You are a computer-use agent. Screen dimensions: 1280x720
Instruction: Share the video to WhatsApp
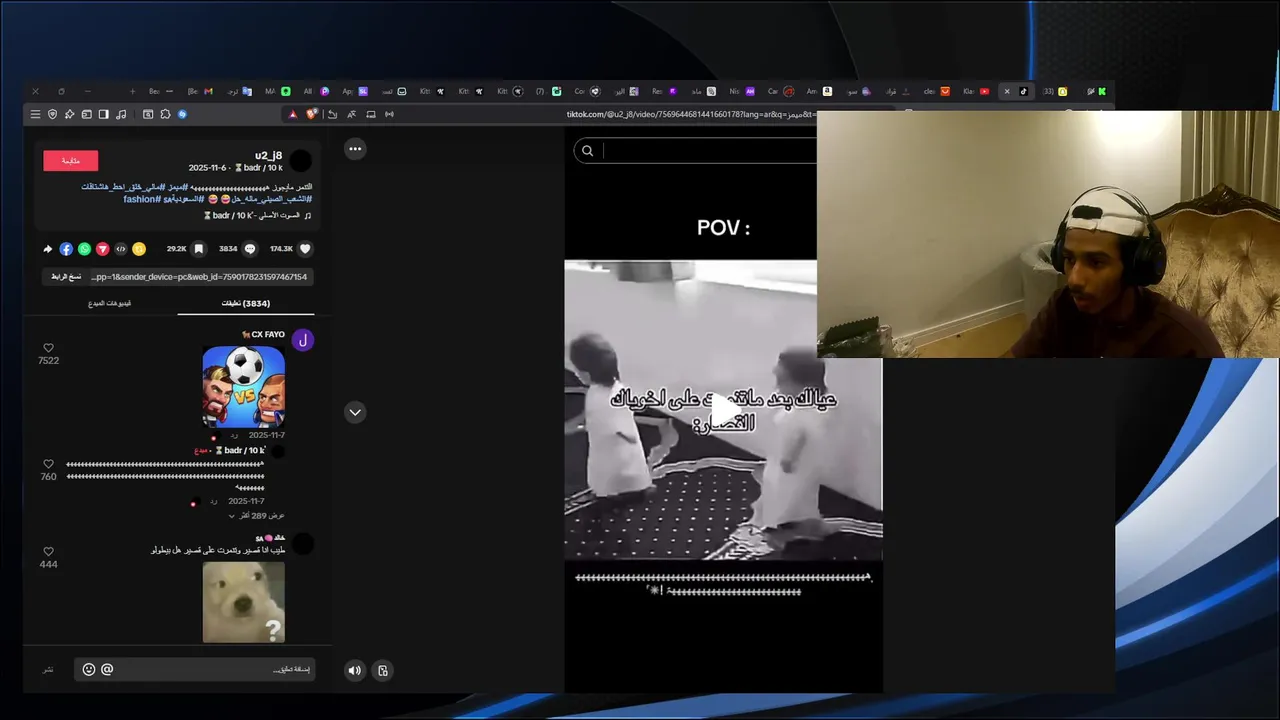click(x=84, y=249)
